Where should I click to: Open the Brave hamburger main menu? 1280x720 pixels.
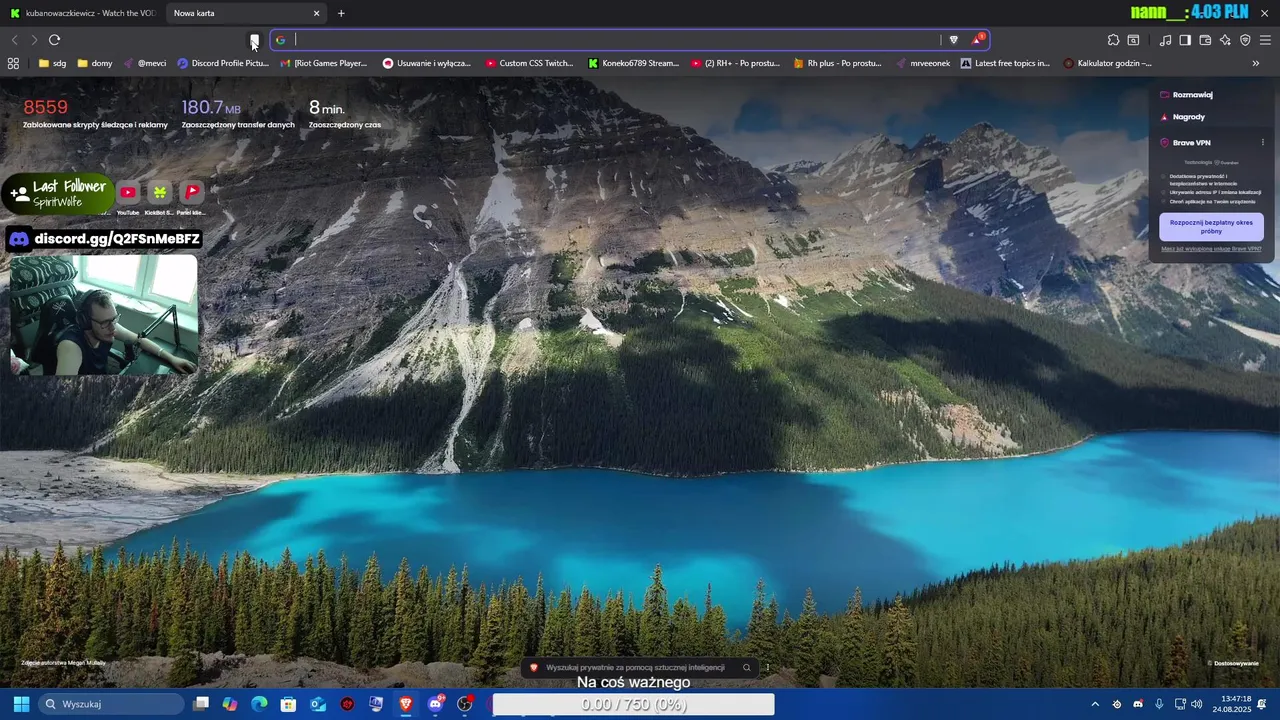1265,40
